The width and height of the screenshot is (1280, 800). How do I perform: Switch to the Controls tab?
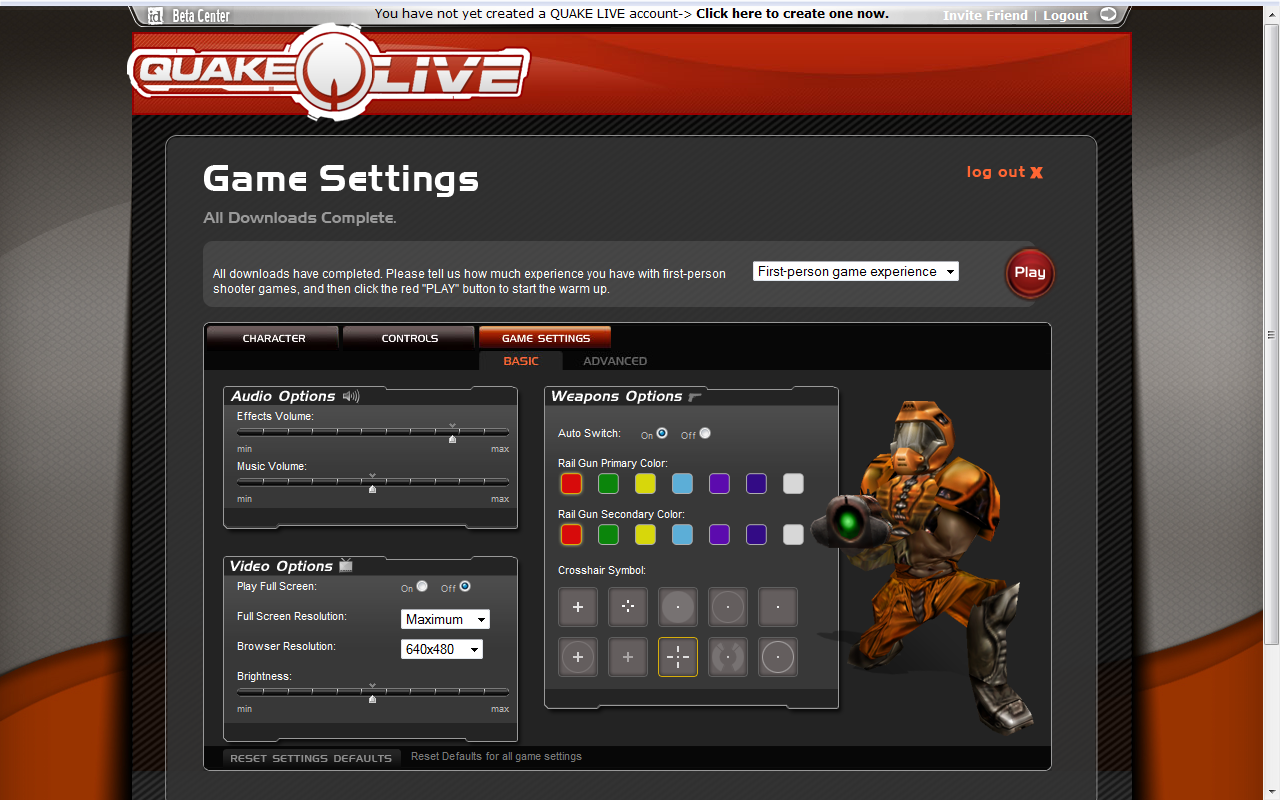point(410,338)
